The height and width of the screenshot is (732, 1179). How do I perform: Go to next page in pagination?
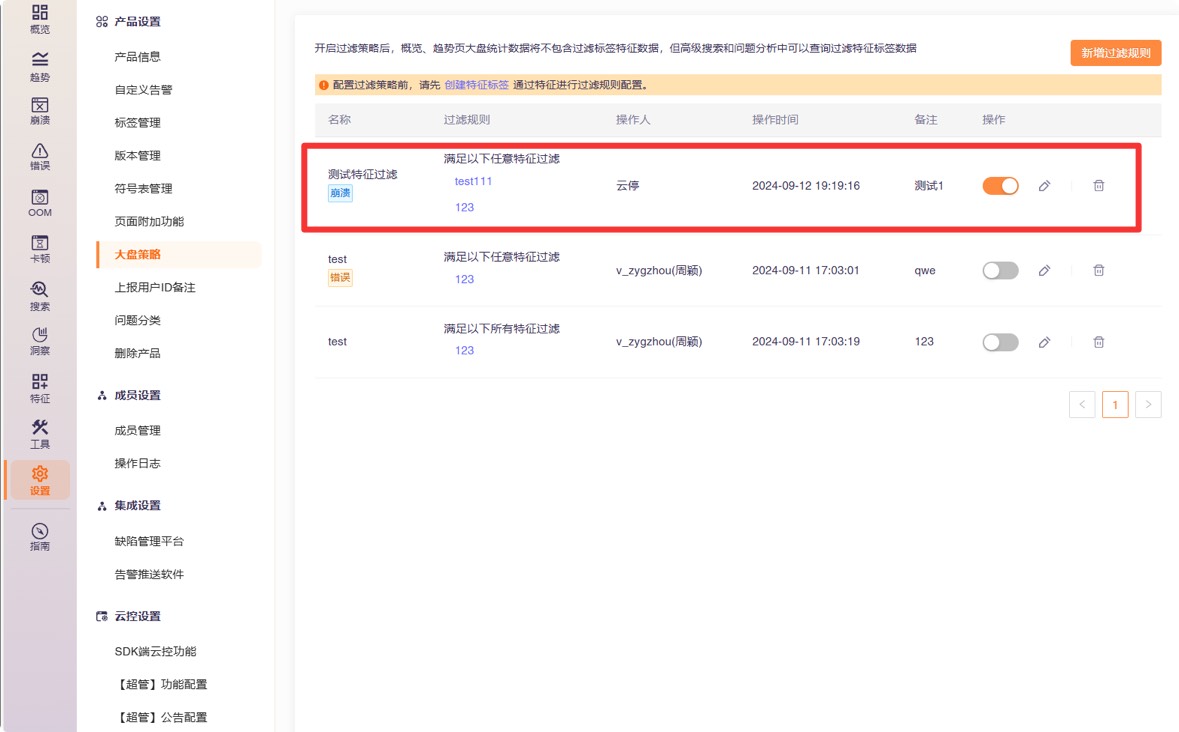[1148, 404]
